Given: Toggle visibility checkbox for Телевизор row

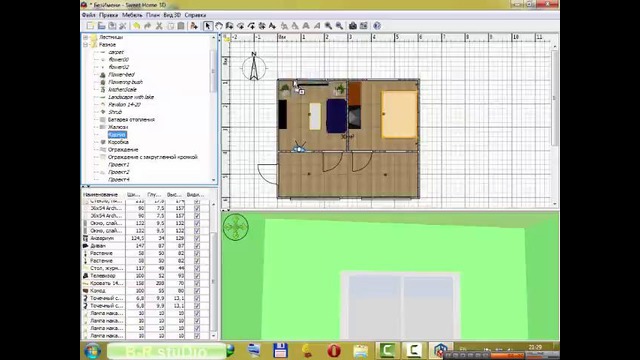Looking at the screenshot, I should click(197, 276).
